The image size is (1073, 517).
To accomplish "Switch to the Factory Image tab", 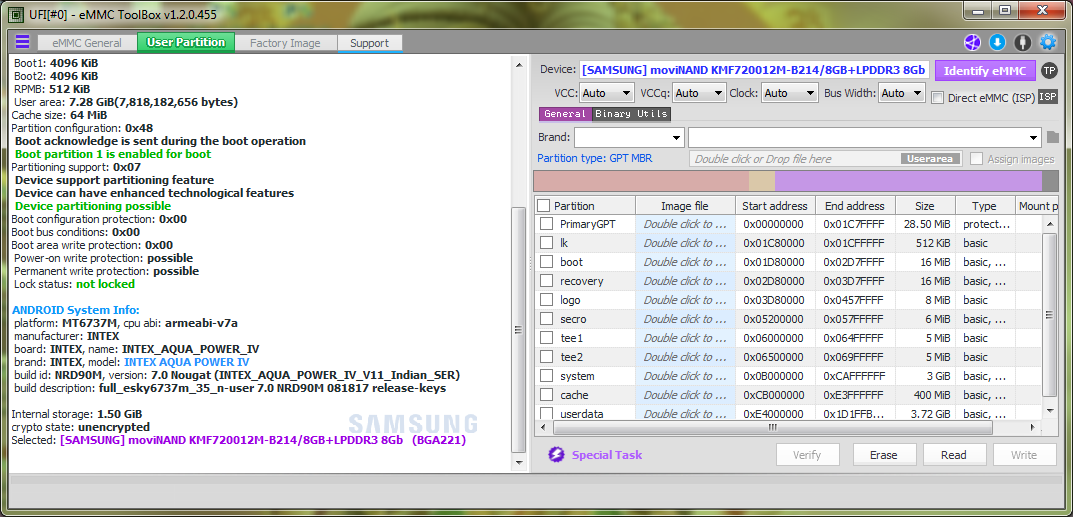I will 285,43.
